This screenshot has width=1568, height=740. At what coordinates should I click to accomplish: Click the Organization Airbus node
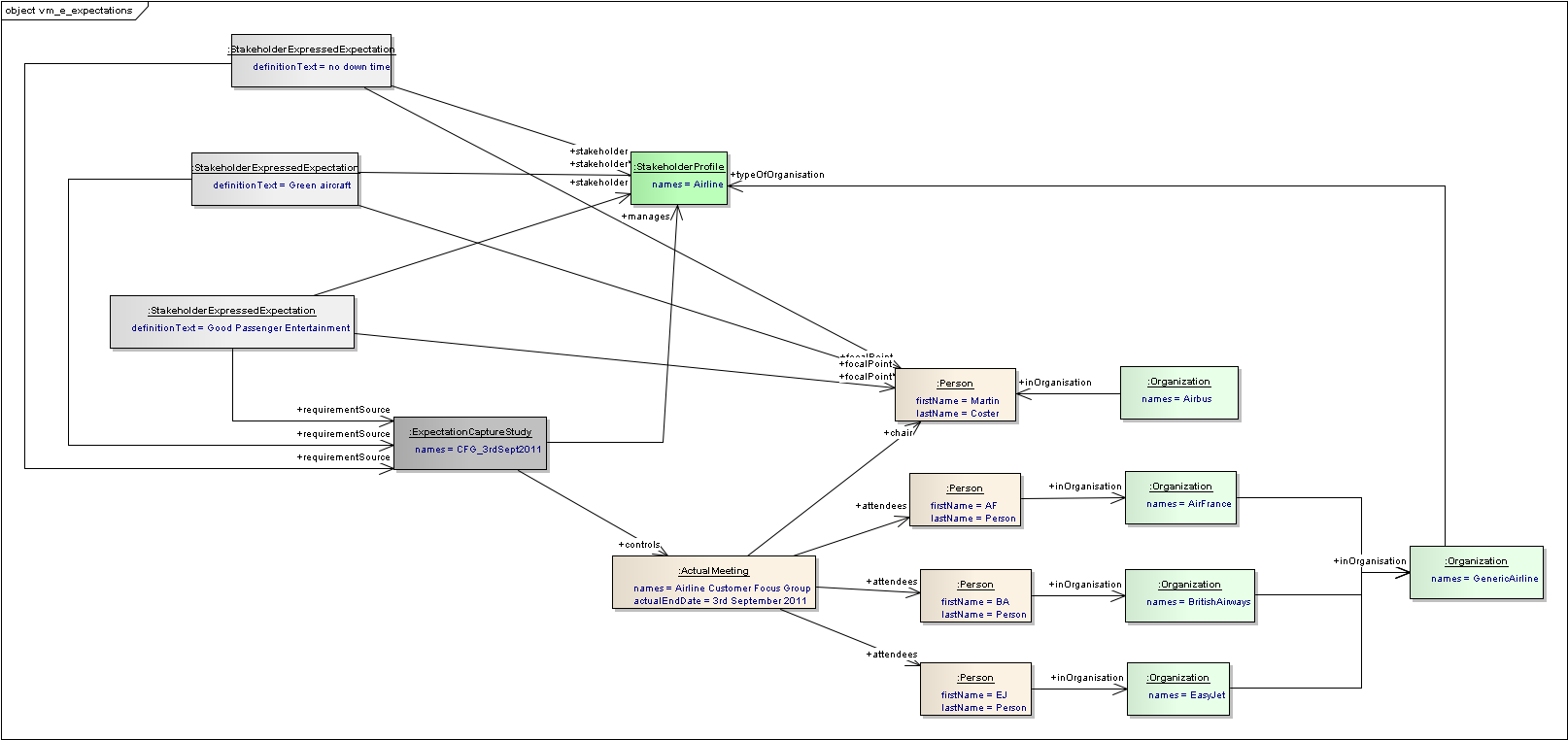click(1178, 392)
